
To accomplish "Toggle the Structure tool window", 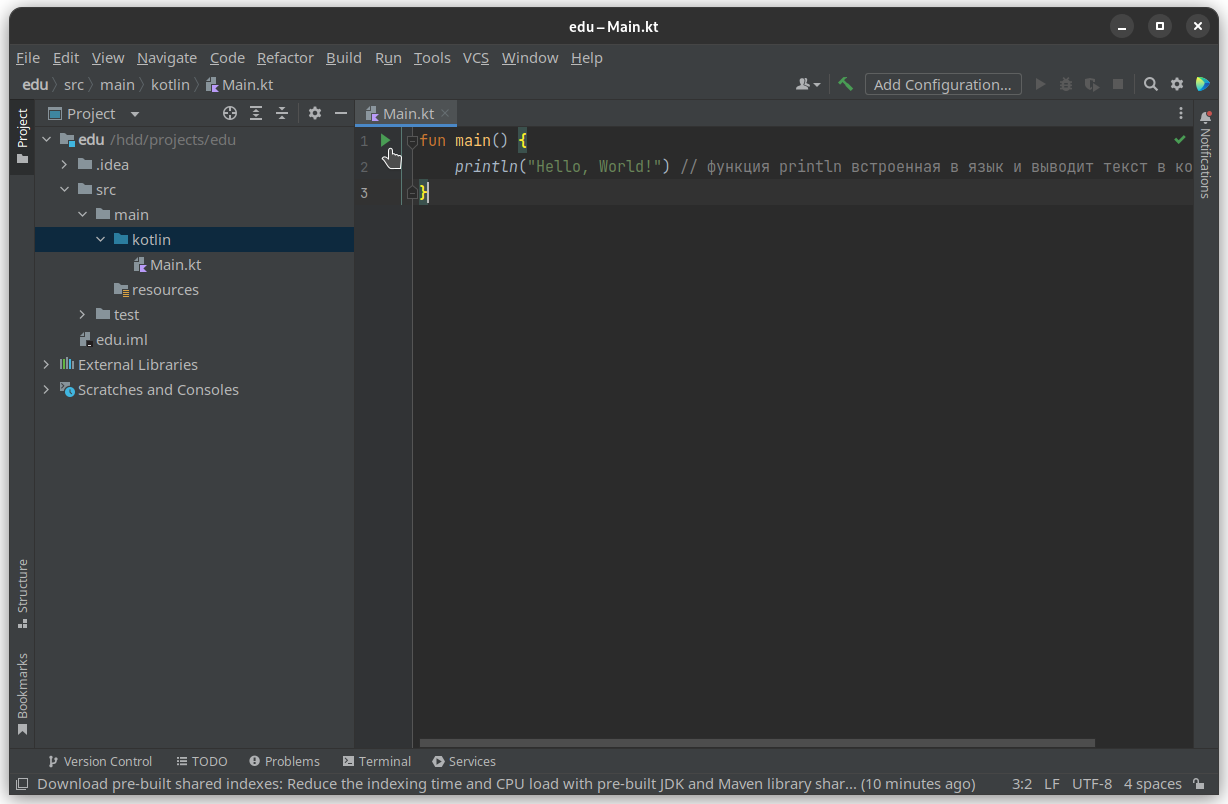I will 22,593.
